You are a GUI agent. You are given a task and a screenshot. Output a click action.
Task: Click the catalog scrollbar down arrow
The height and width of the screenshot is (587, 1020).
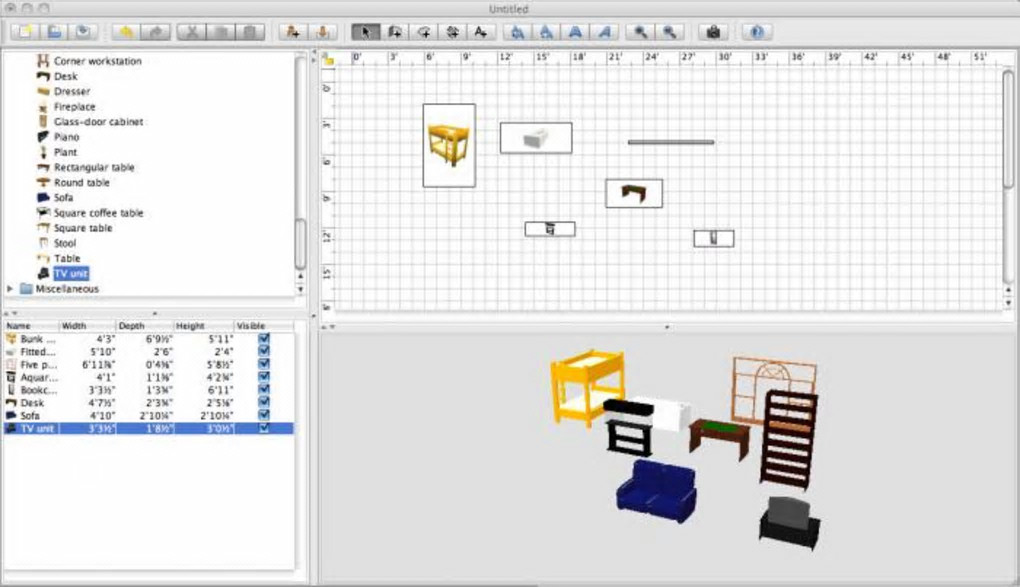(x=301, y=290)
